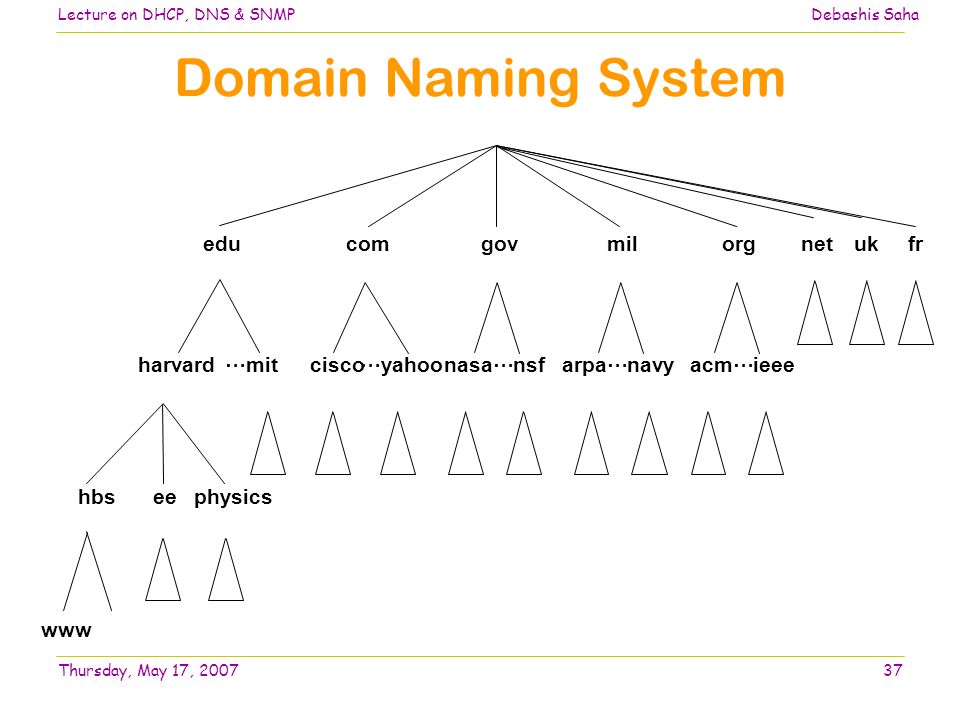This screenshot has height=720, width=960.
Task: Click the 'mit' node label
Action: (262, 366)
